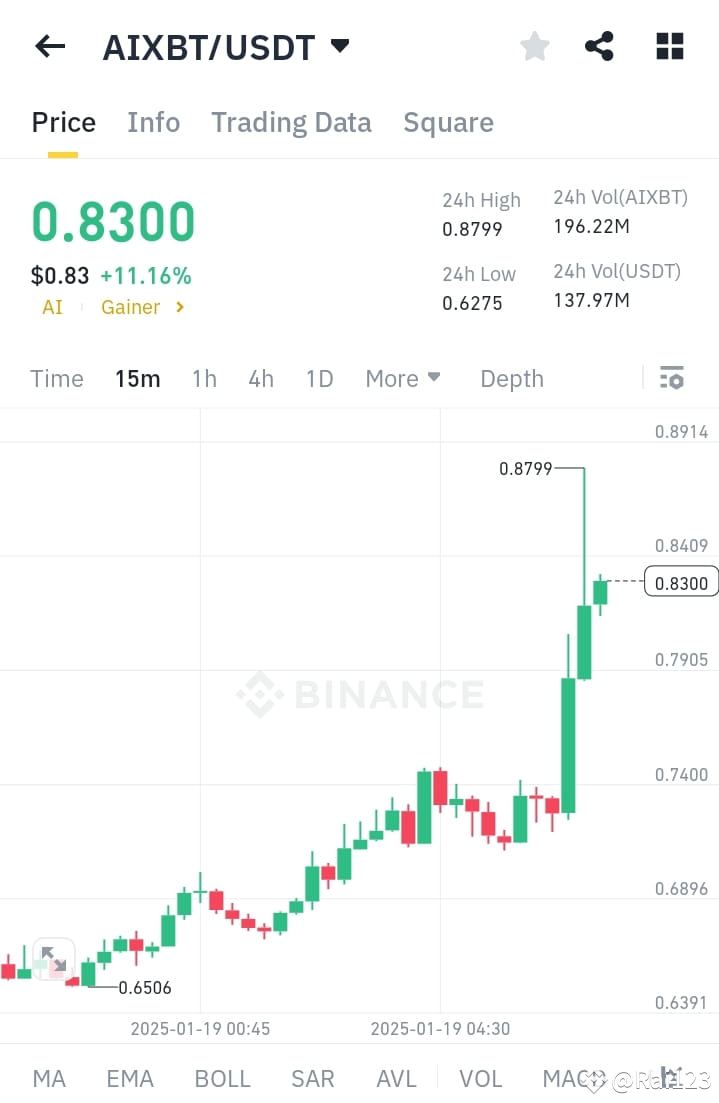Toggle the VOL indicator on
Image resolution: width=719 pixels, height=1103 pixels.
(481, 1078)
